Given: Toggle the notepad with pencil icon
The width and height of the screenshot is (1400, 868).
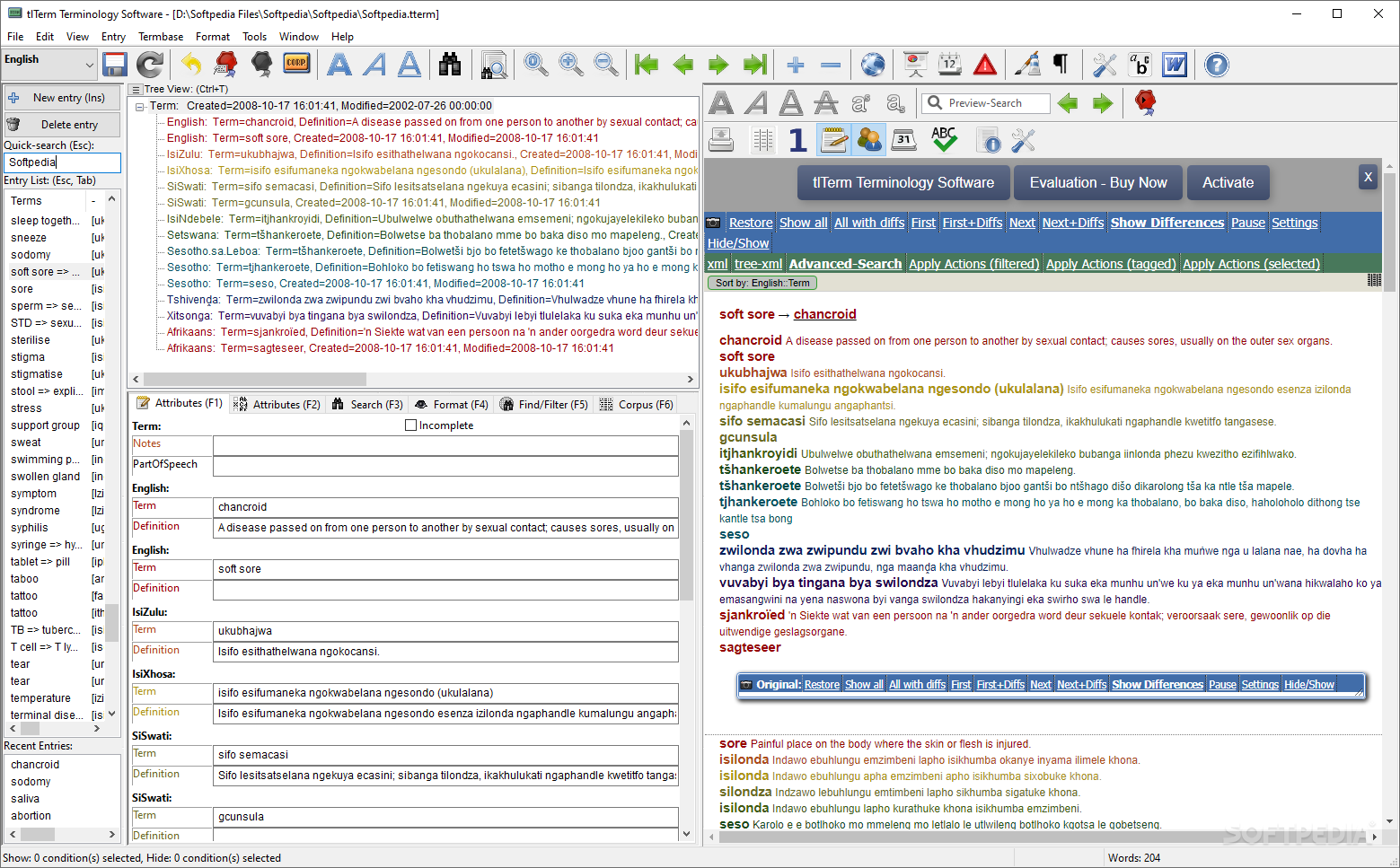Looking at the screenshot, I should [x=834, y=140].
